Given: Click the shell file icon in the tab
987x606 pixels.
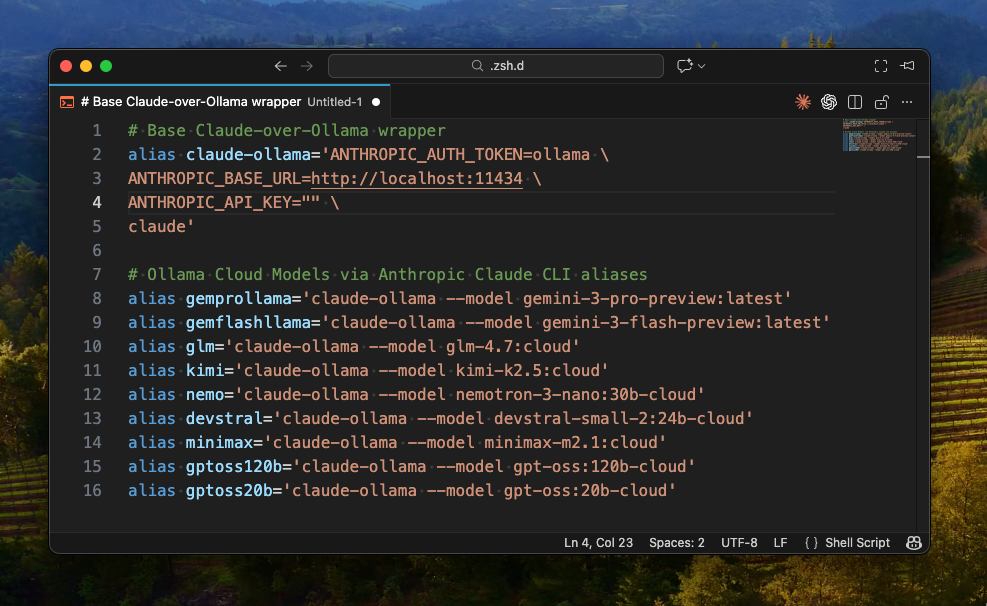Looking at the screenshot, I should pyautogui.click(x=67, y=102).
